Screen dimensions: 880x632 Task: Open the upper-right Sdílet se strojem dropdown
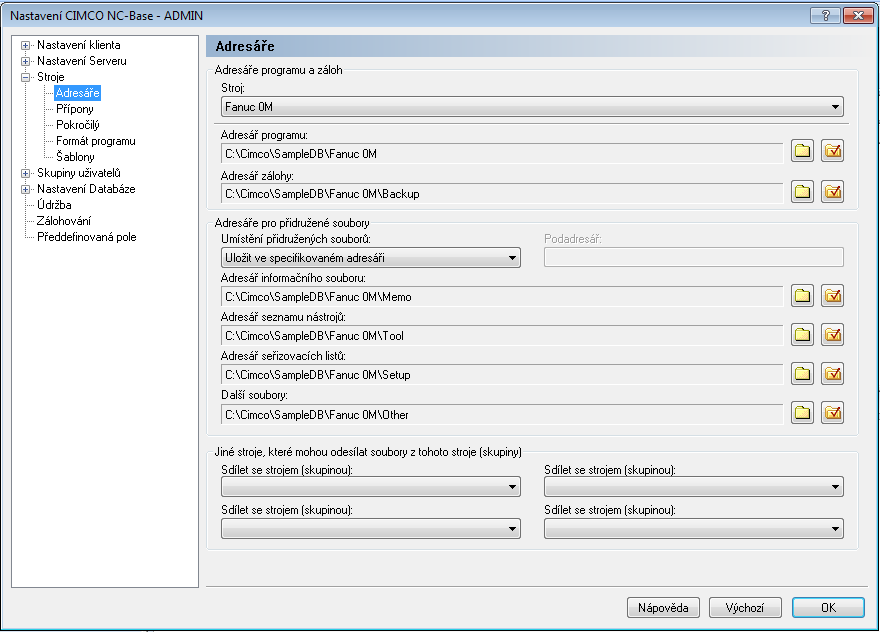(694, 487)
